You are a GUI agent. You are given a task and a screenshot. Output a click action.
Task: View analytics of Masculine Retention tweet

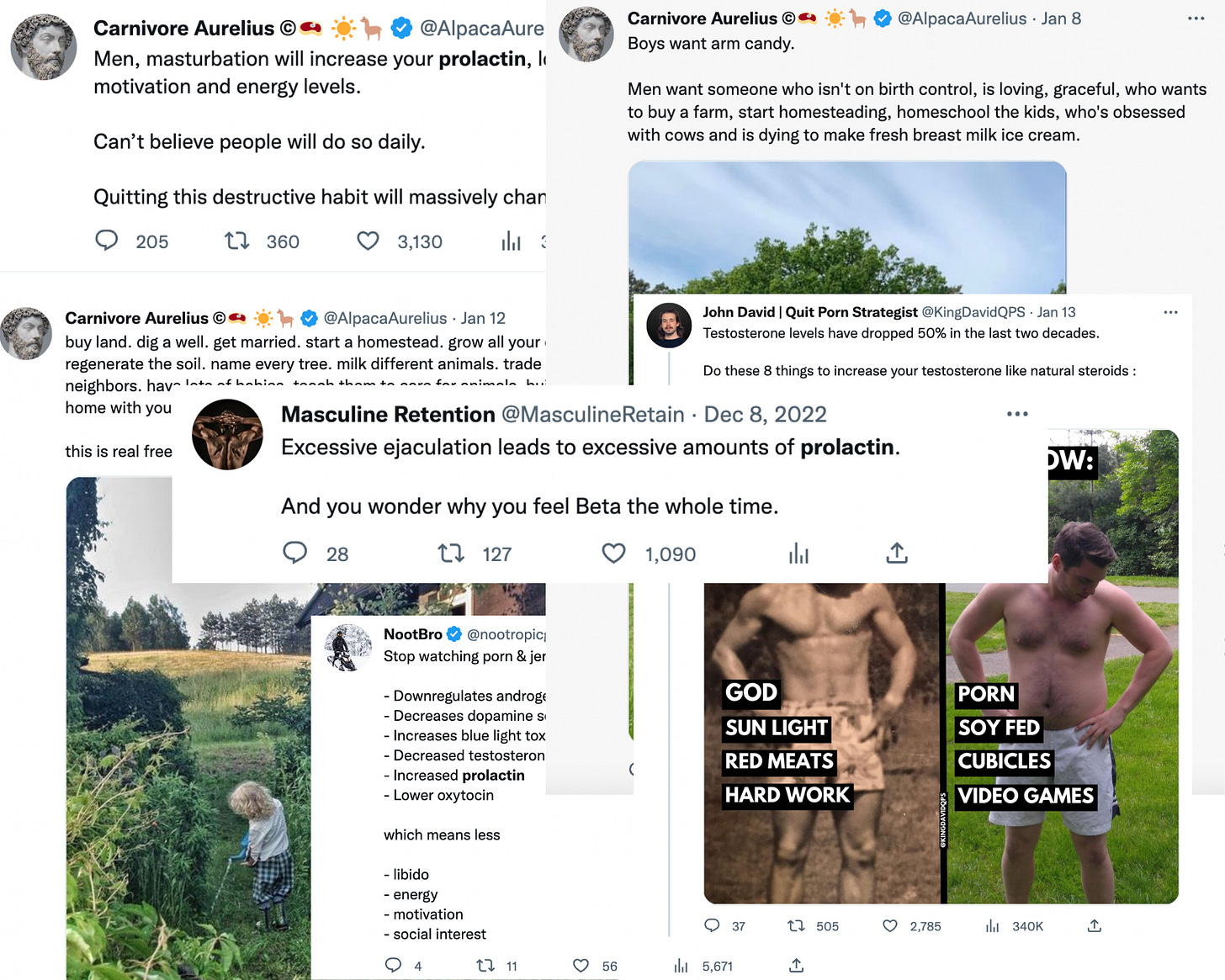798,553
